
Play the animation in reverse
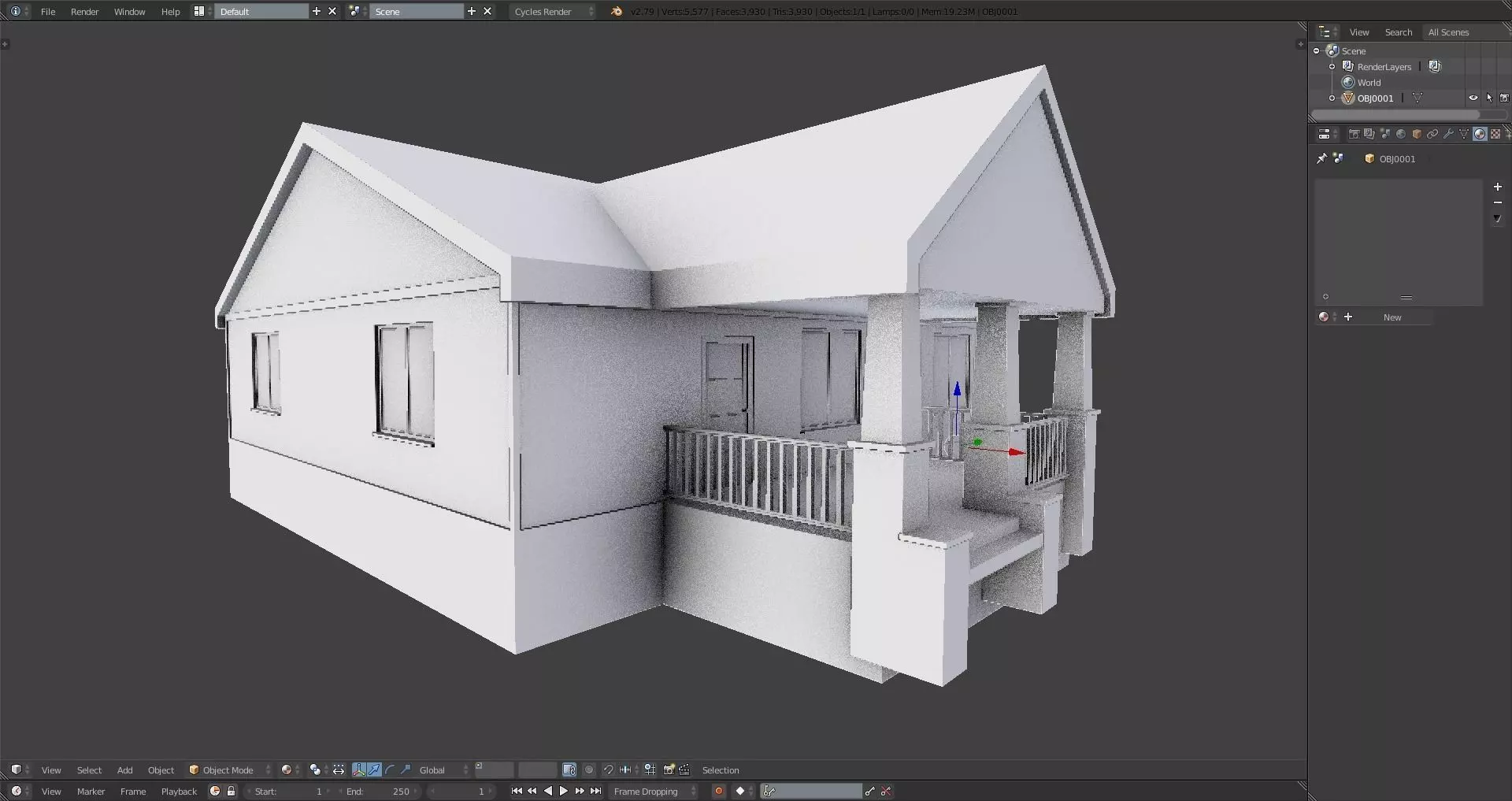point(548,791)
